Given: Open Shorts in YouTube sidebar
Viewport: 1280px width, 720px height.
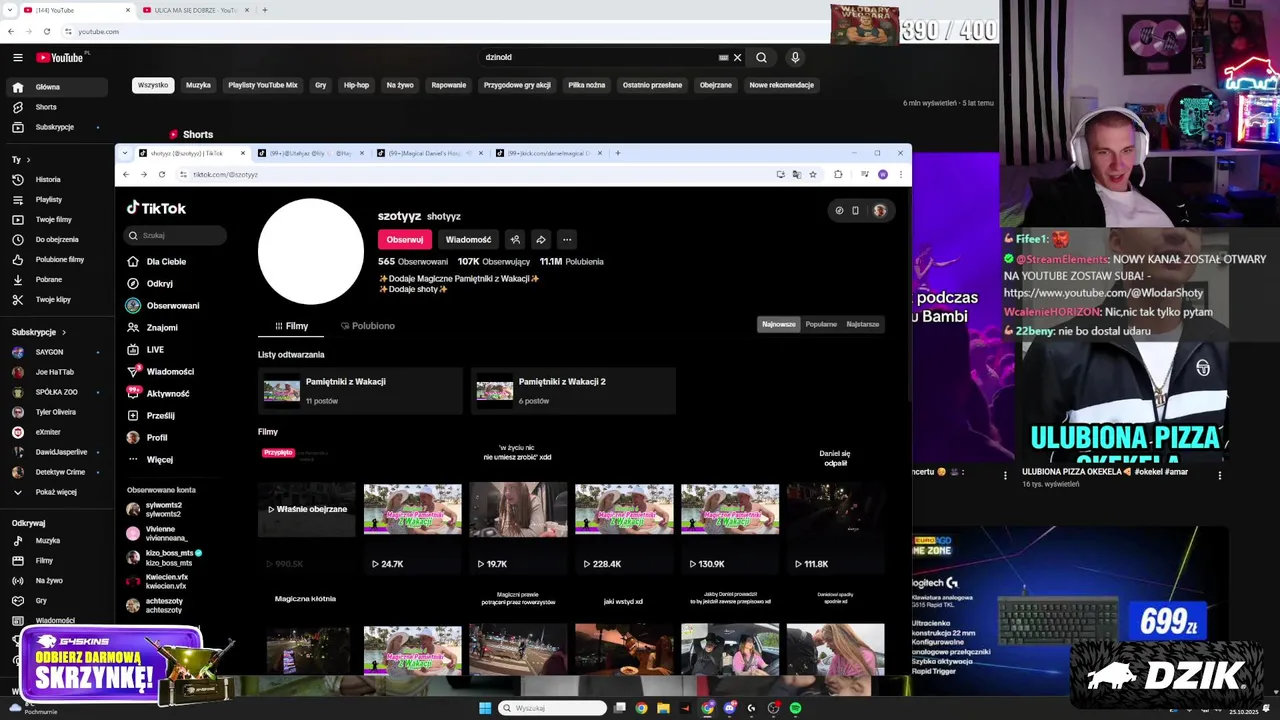Looking at the screenshot, I should click(46, 107).
